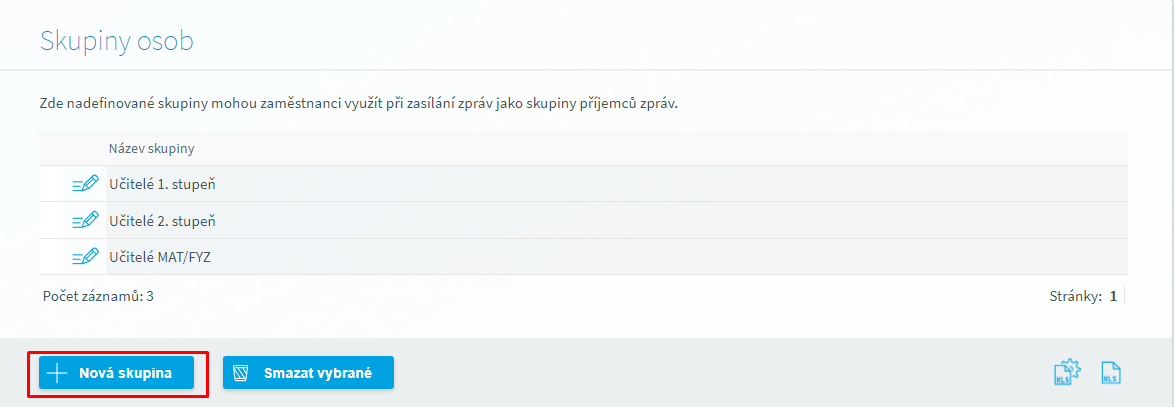
Task: Choose the Učitelé MAT/FYZ group name
Action: click(x=160, y=256)
